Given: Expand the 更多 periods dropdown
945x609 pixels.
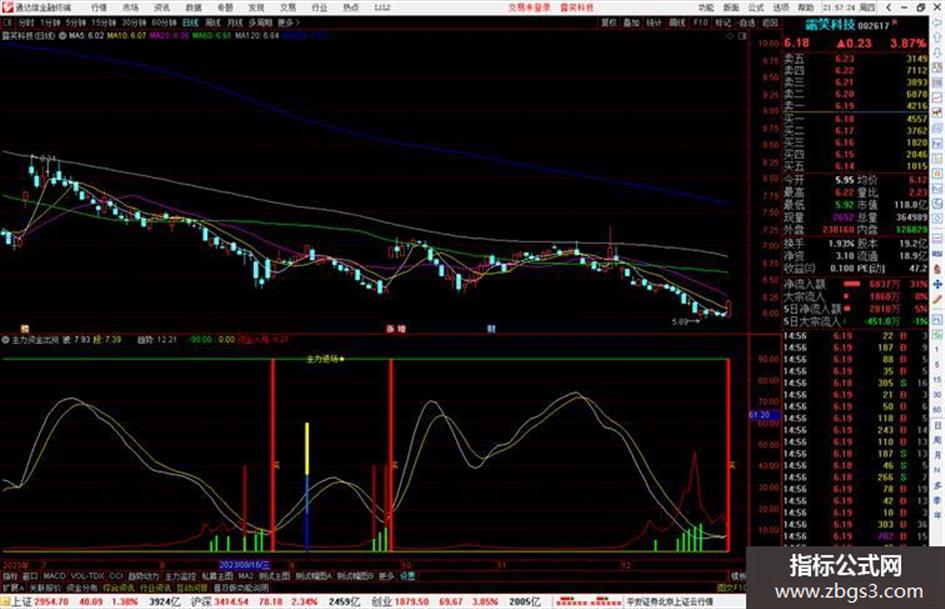Looking at the screenshot, I should point(288,22).
